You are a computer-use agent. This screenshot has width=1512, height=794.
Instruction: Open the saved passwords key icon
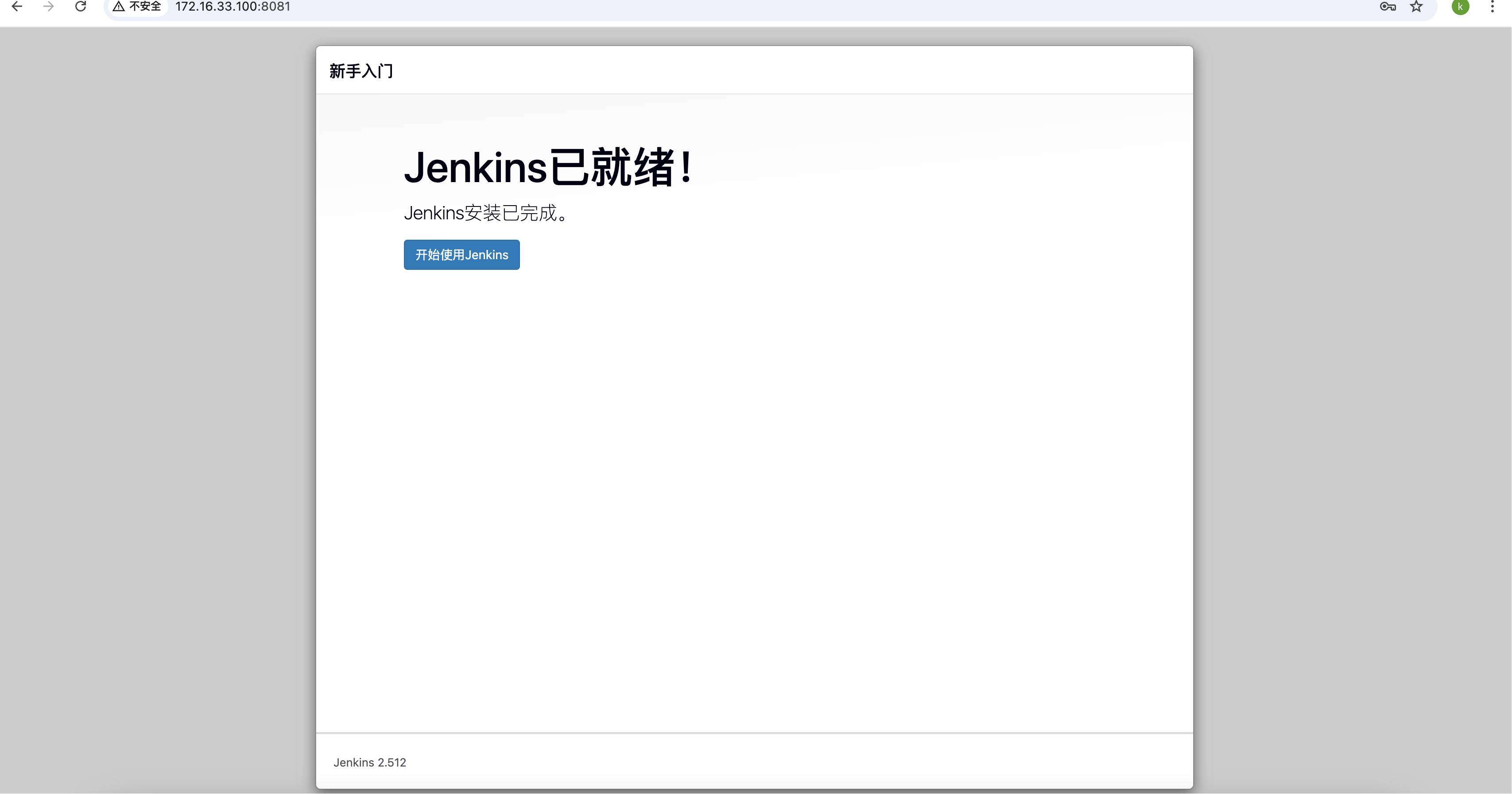tap(1388, 7)
